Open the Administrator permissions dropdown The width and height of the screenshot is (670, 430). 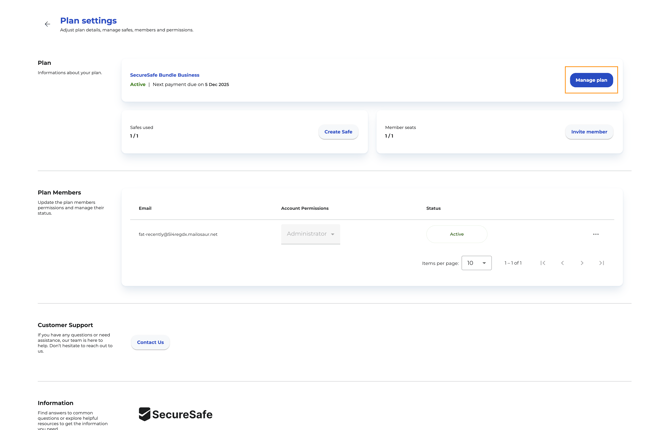pyautogui.click(x=311, y=234)
